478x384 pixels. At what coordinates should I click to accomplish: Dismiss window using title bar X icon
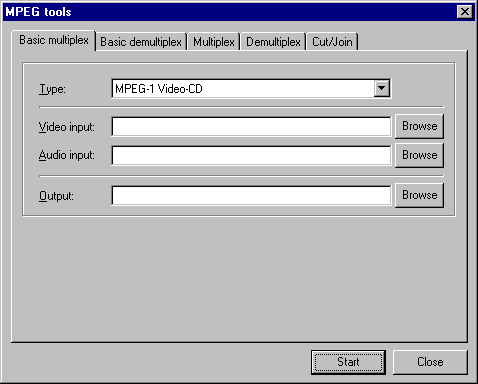tap(465, 12)
